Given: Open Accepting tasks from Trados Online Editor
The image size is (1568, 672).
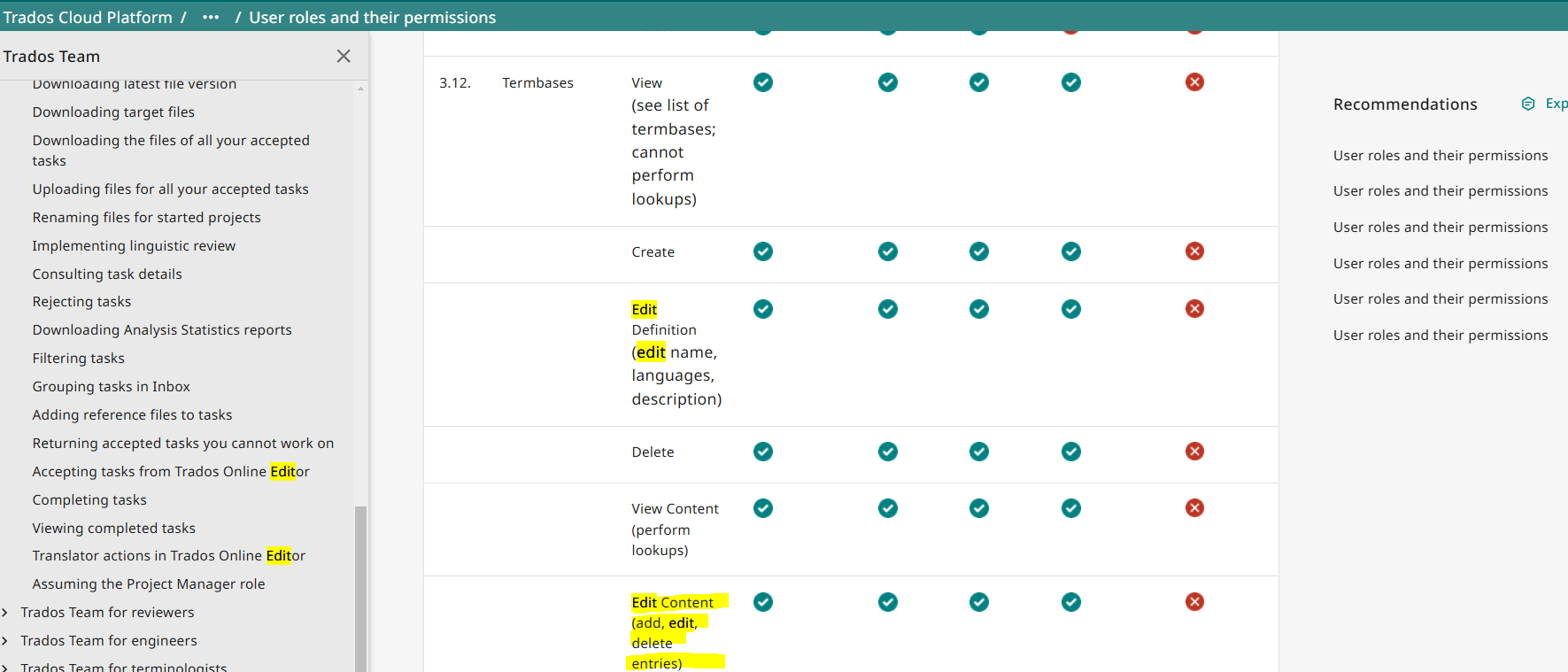Looking at the screenshot, I should click(171, 472).
